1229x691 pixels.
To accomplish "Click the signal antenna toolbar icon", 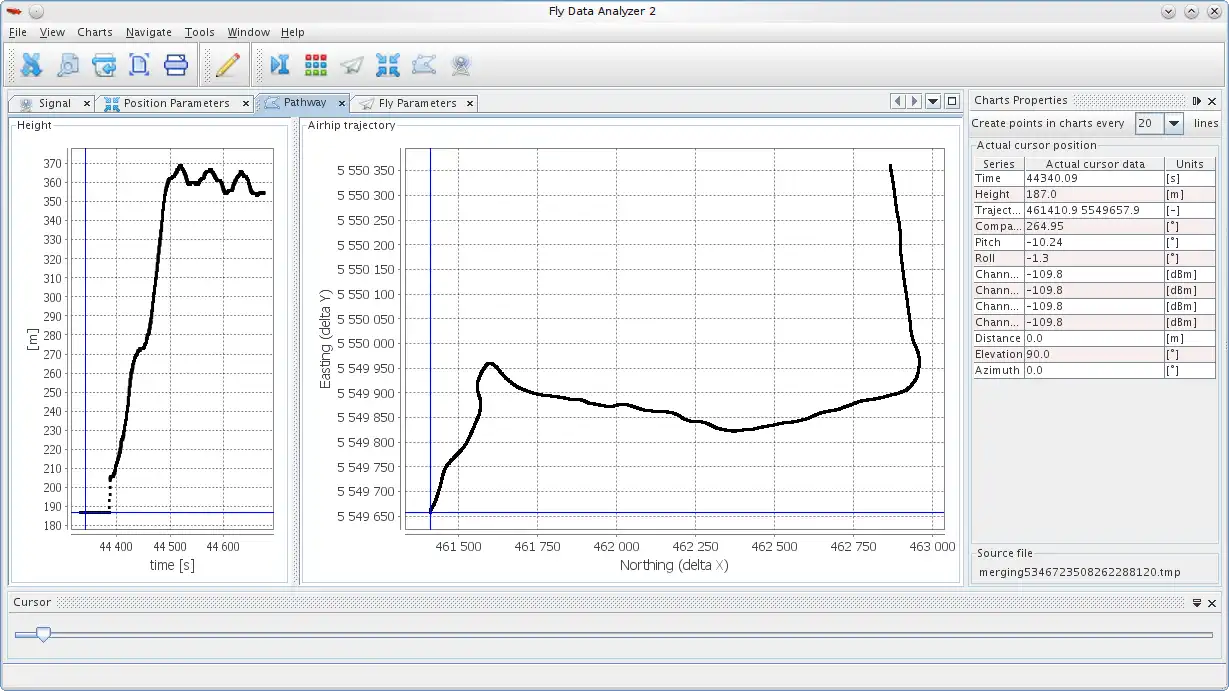I will pyautogui.click(x=460, y=65).
